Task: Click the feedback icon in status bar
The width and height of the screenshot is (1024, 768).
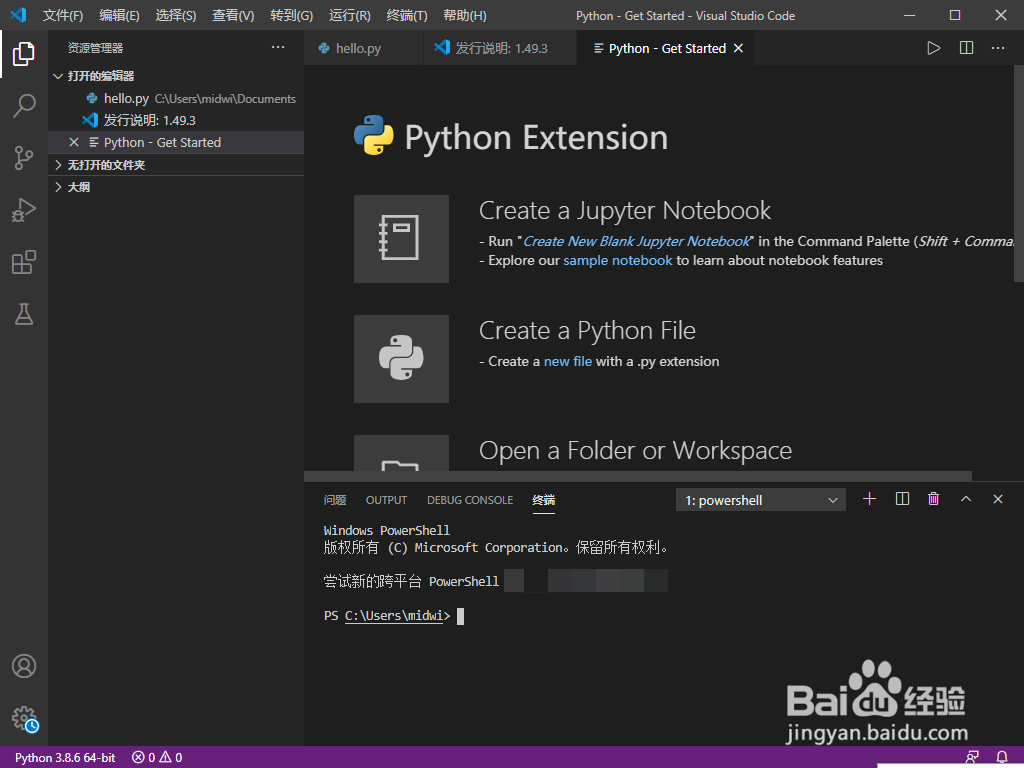Action: [x=972, y=758]
